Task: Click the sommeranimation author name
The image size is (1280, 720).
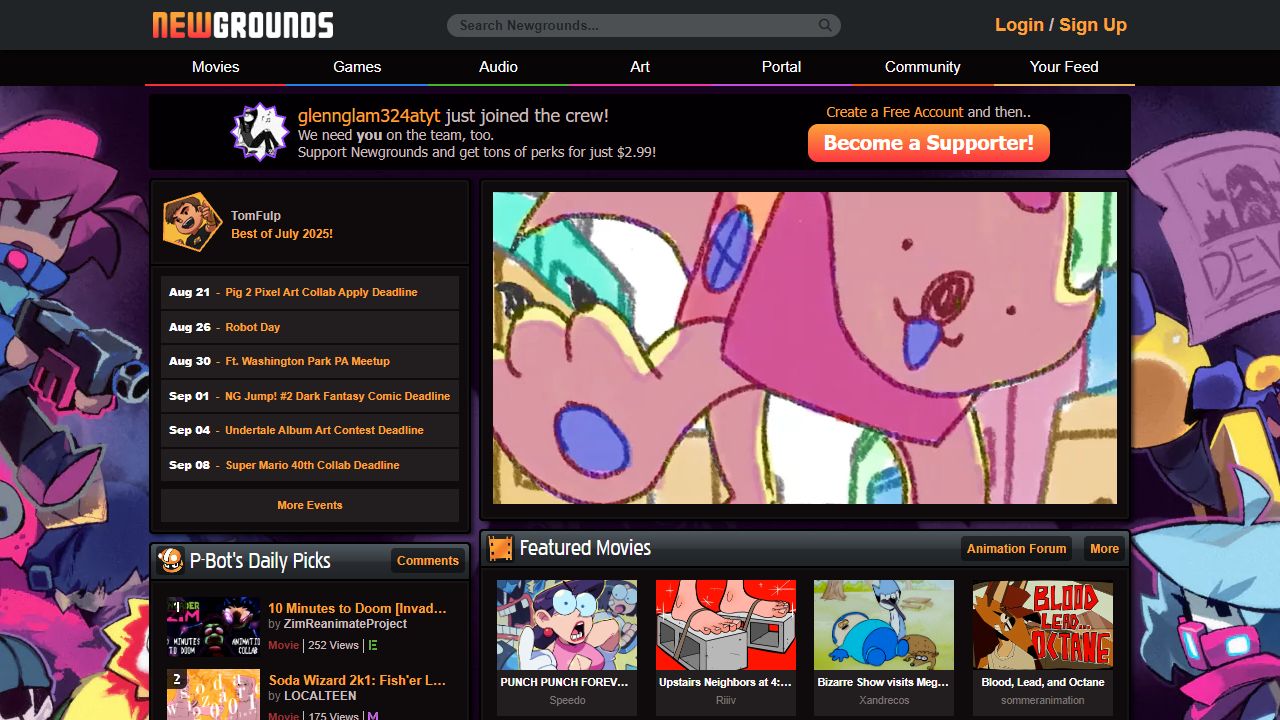Action: [1043, 700]
